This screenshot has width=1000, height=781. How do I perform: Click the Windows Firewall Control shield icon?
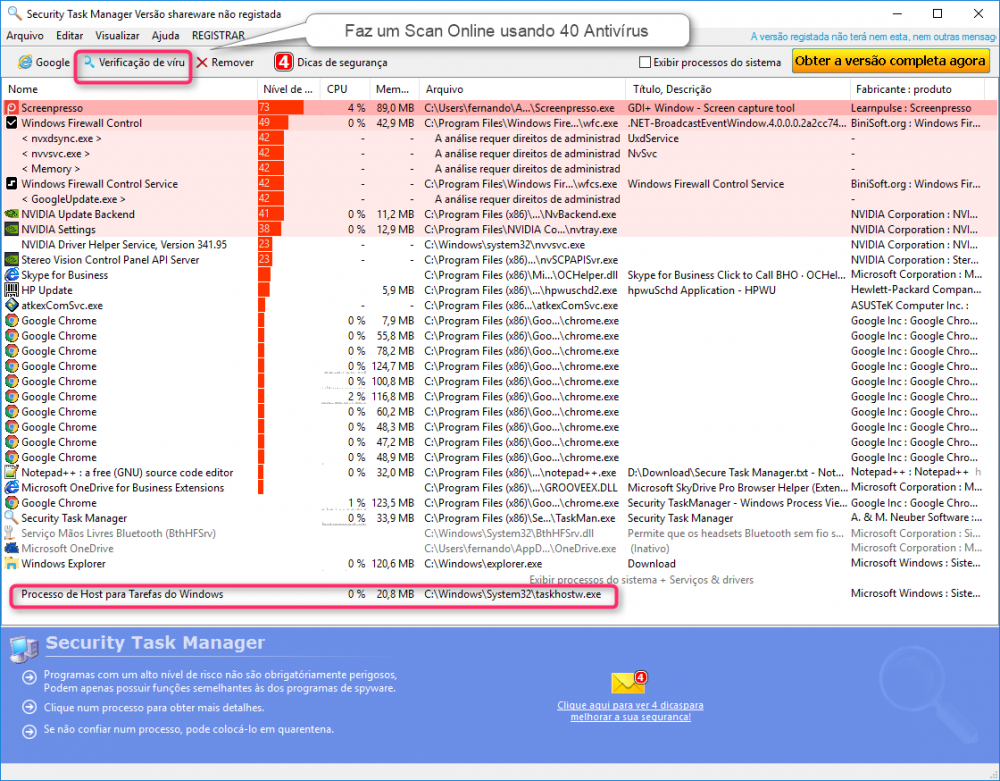click(x=9, y=122)
